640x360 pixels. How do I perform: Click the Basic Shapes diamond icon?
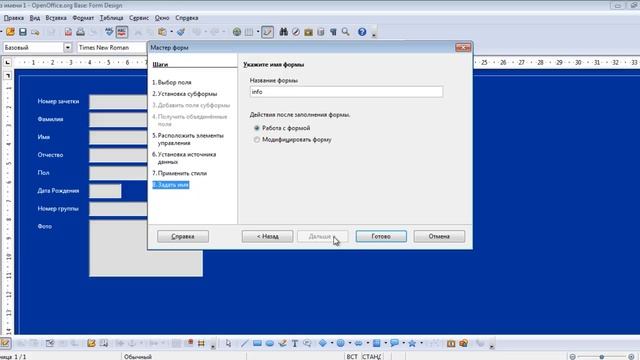pyautogui.click(x=323, y=344)
